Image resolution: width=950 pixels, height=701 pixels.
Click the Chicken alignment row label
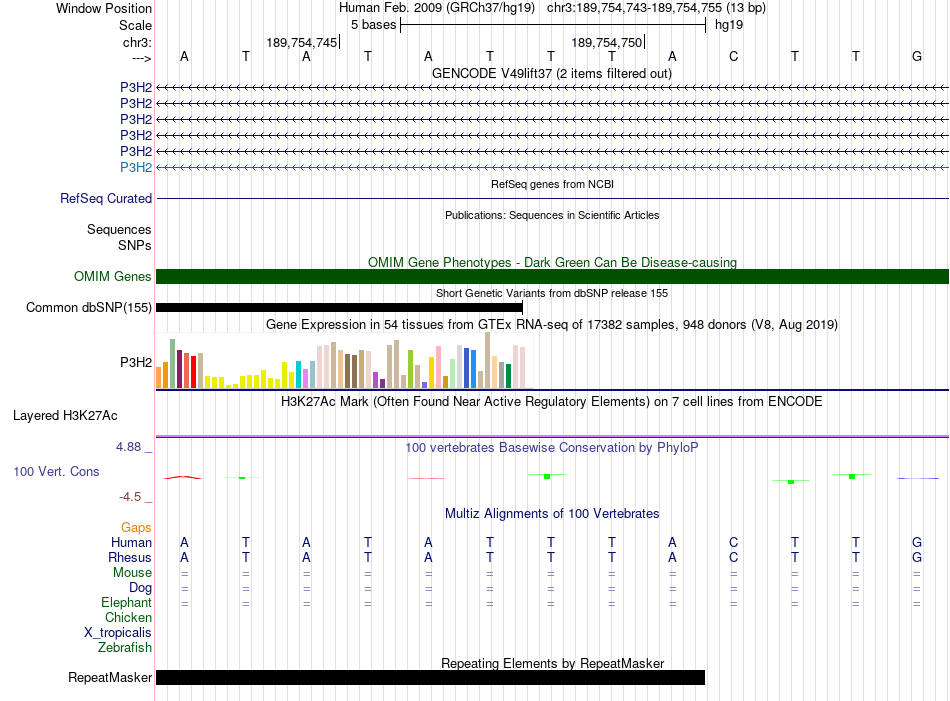pos(128,617)
